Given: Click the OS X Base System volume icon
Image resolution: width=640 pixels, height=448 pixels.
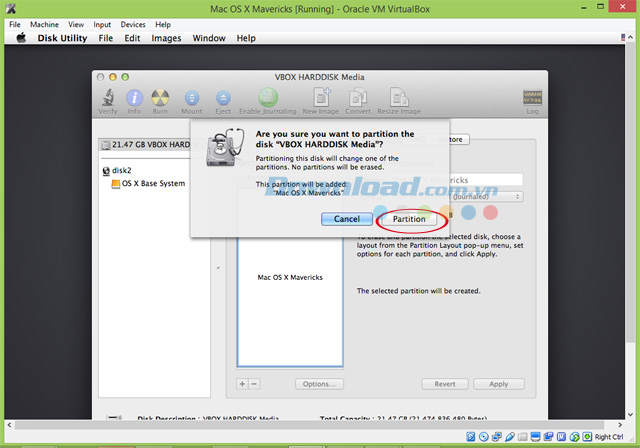Looking at the screenshot, I should pos(116,184).
